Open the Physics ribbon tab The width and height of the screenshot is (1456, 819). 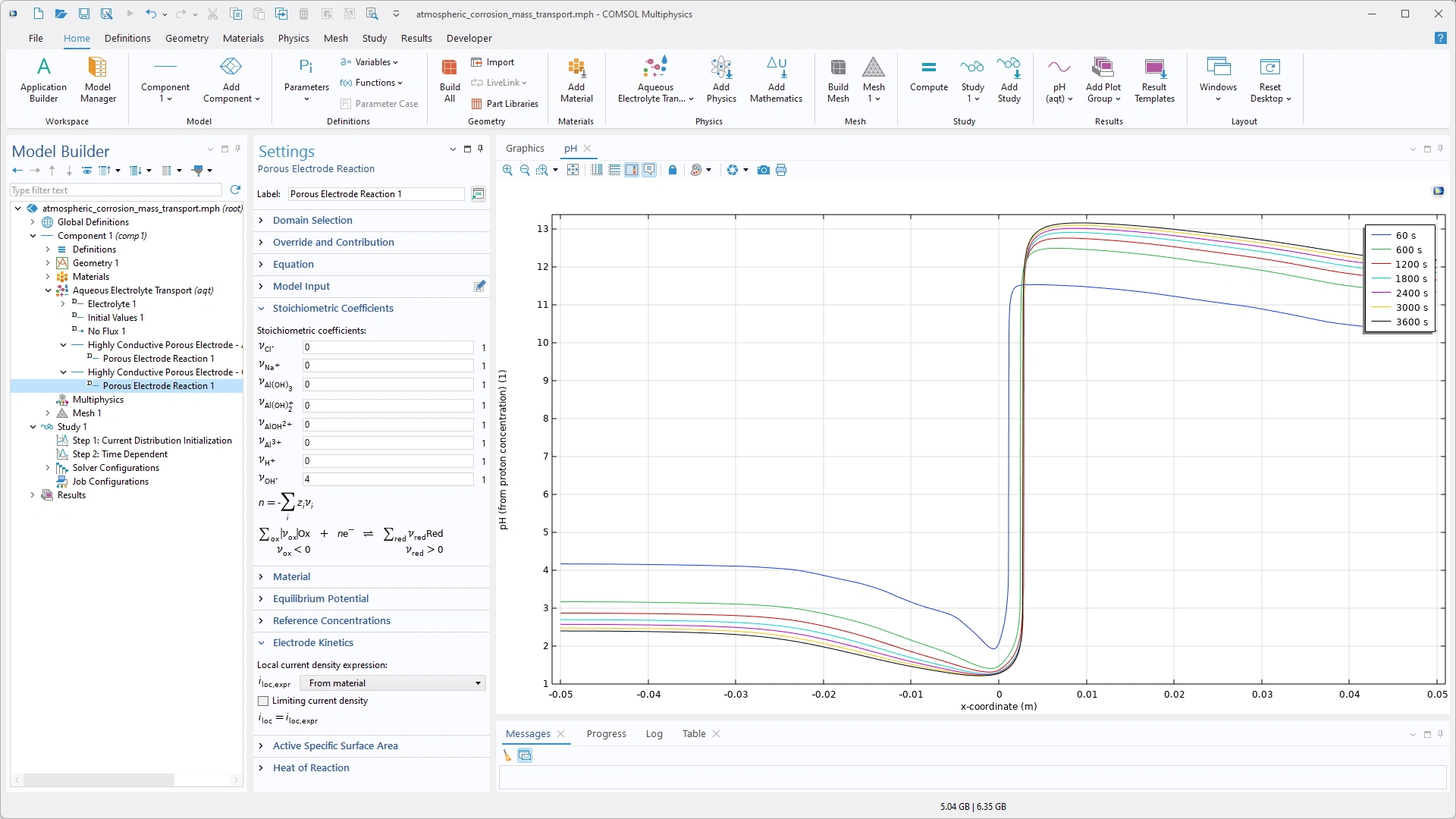[x=293, y=38]
